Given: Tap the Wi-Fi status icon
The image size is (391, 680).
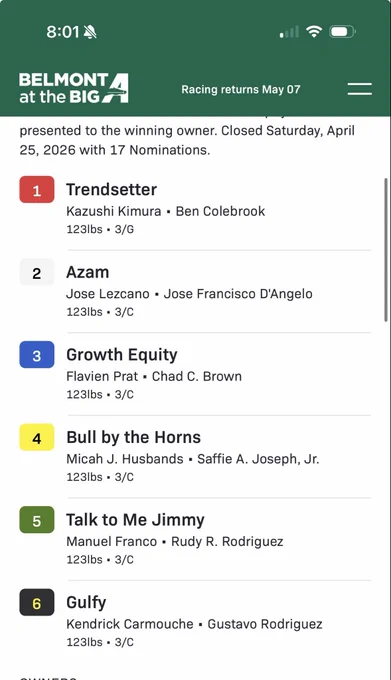Looking at the screenshot, I should [313, 32].
